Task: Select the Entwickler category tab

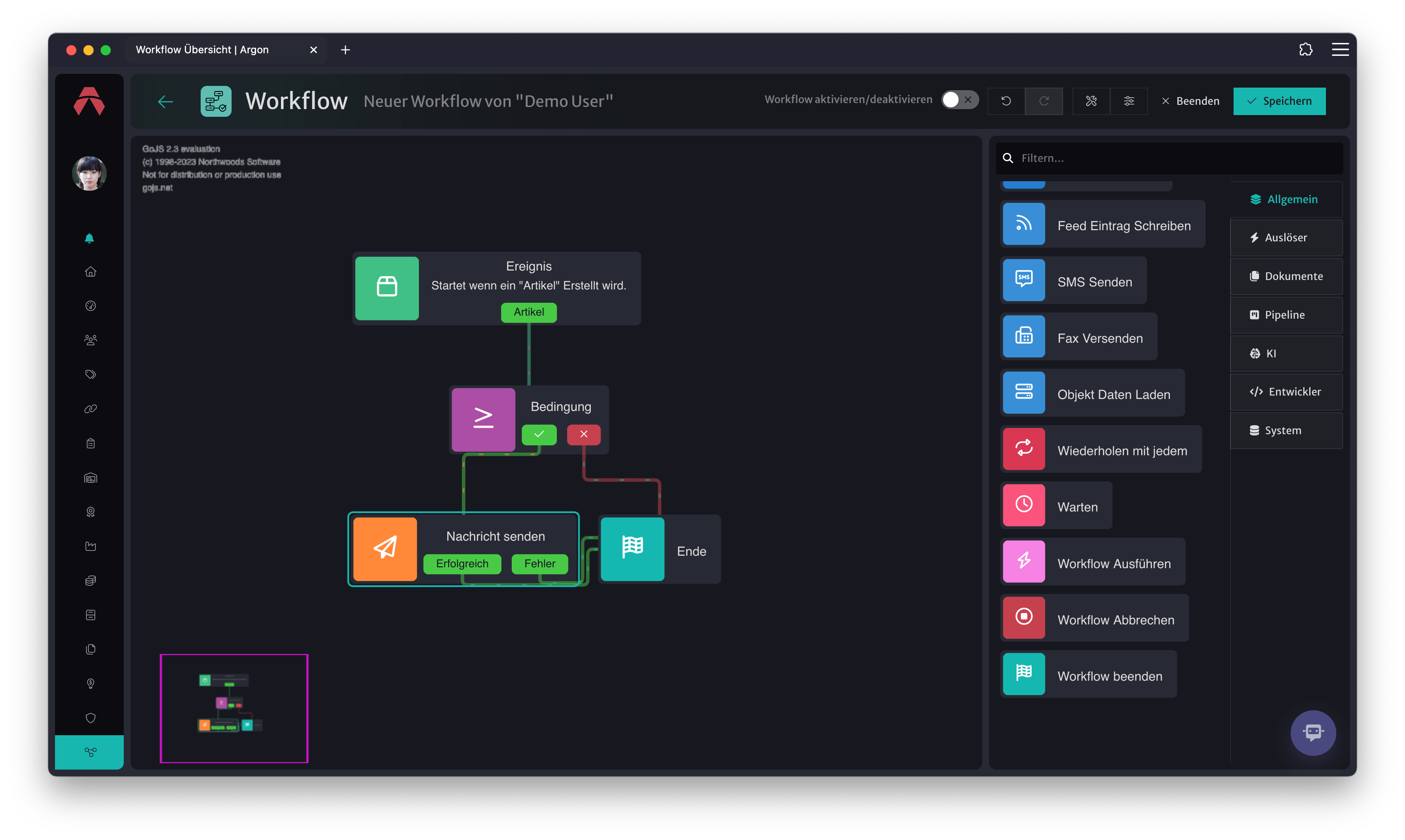Action: coord(1286,392)
